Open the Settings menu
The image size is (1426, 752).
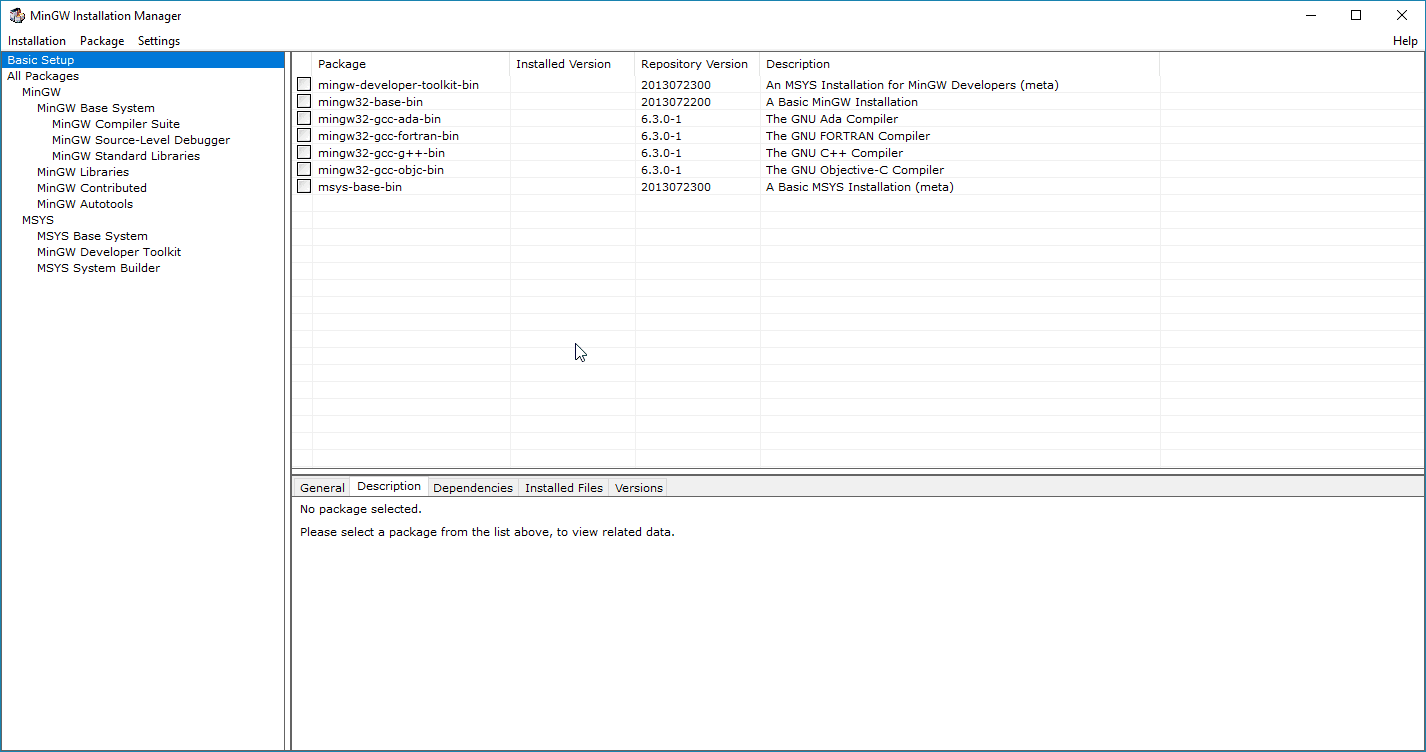(159, 41)
